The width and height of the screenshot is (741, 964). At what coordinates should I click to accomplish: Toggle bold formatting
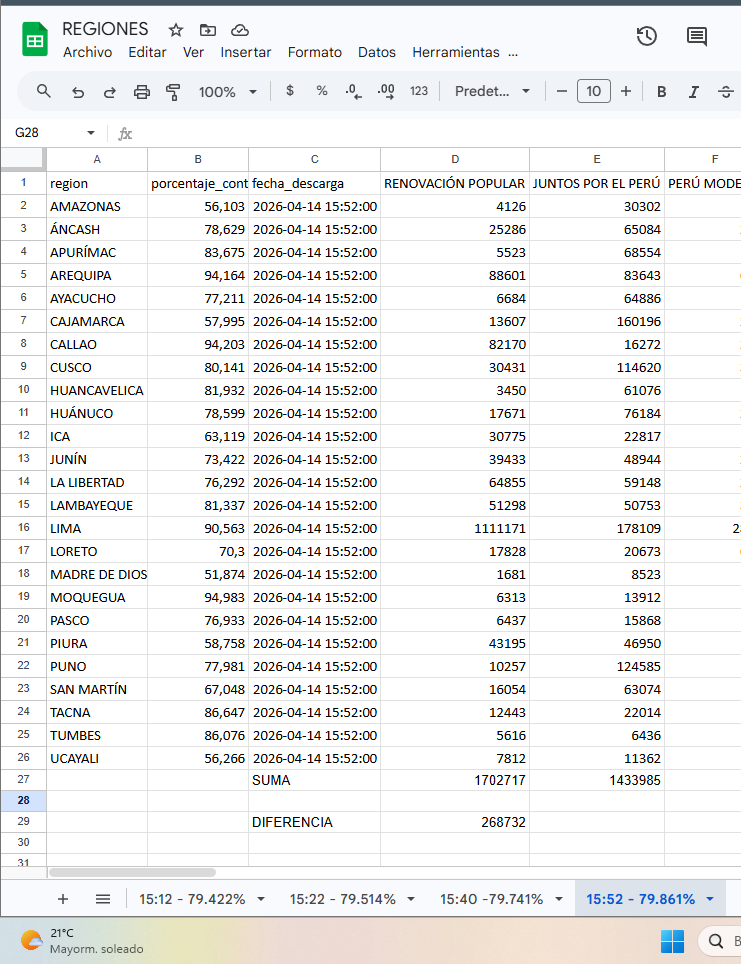(x=662, y=92)
